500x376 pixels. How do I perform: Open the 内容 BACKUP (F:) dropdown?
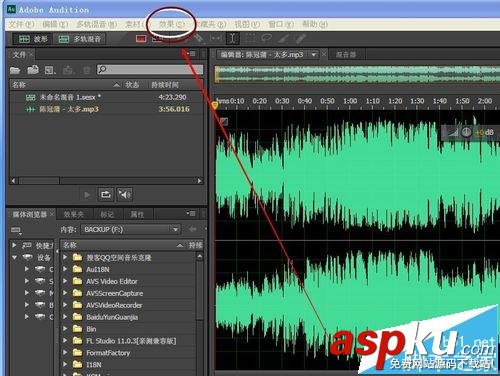point(131,229)
